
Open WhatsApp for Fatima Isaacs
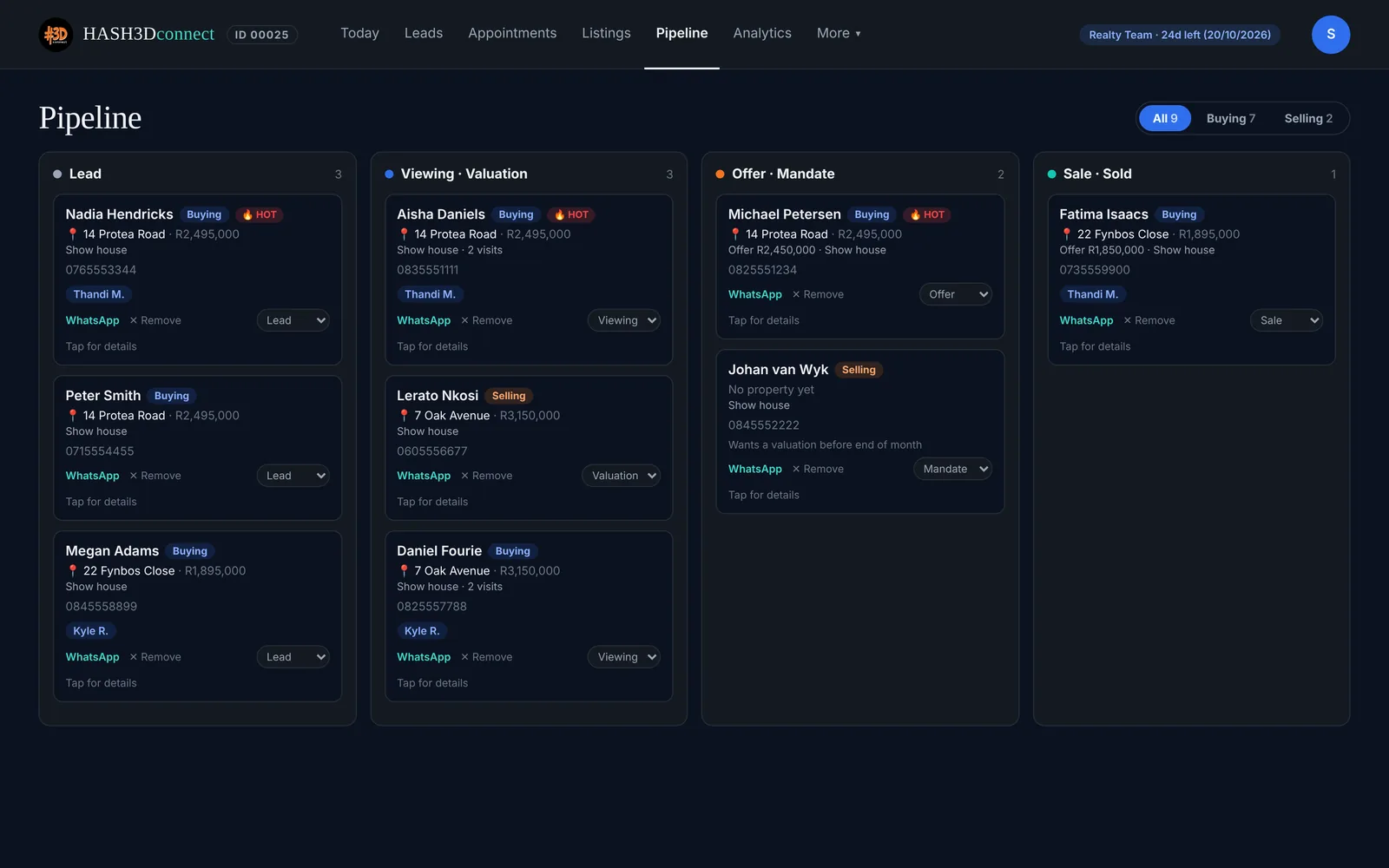[1086, 320]
